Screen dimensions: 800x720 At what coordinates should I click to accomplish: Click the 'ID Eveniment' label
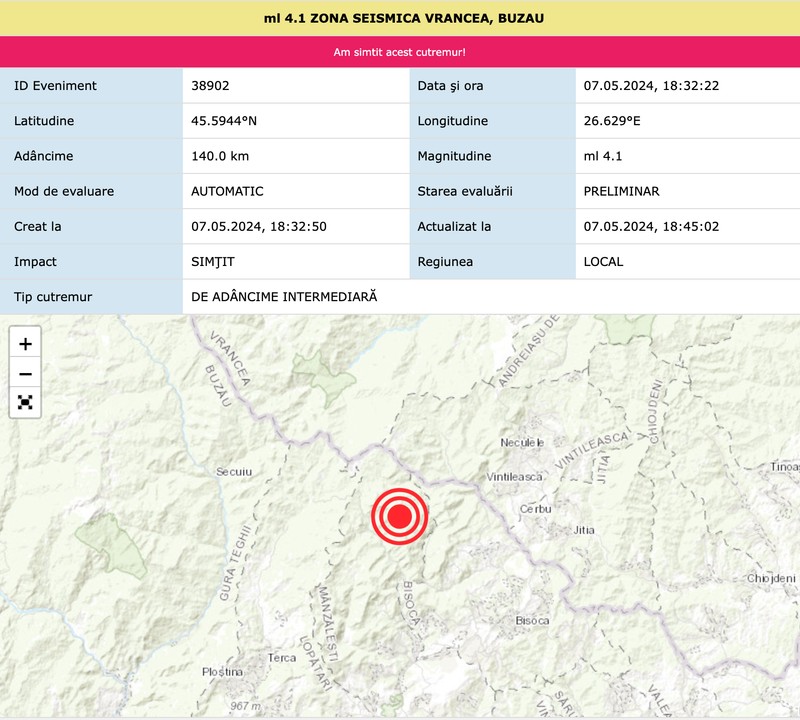55,86
